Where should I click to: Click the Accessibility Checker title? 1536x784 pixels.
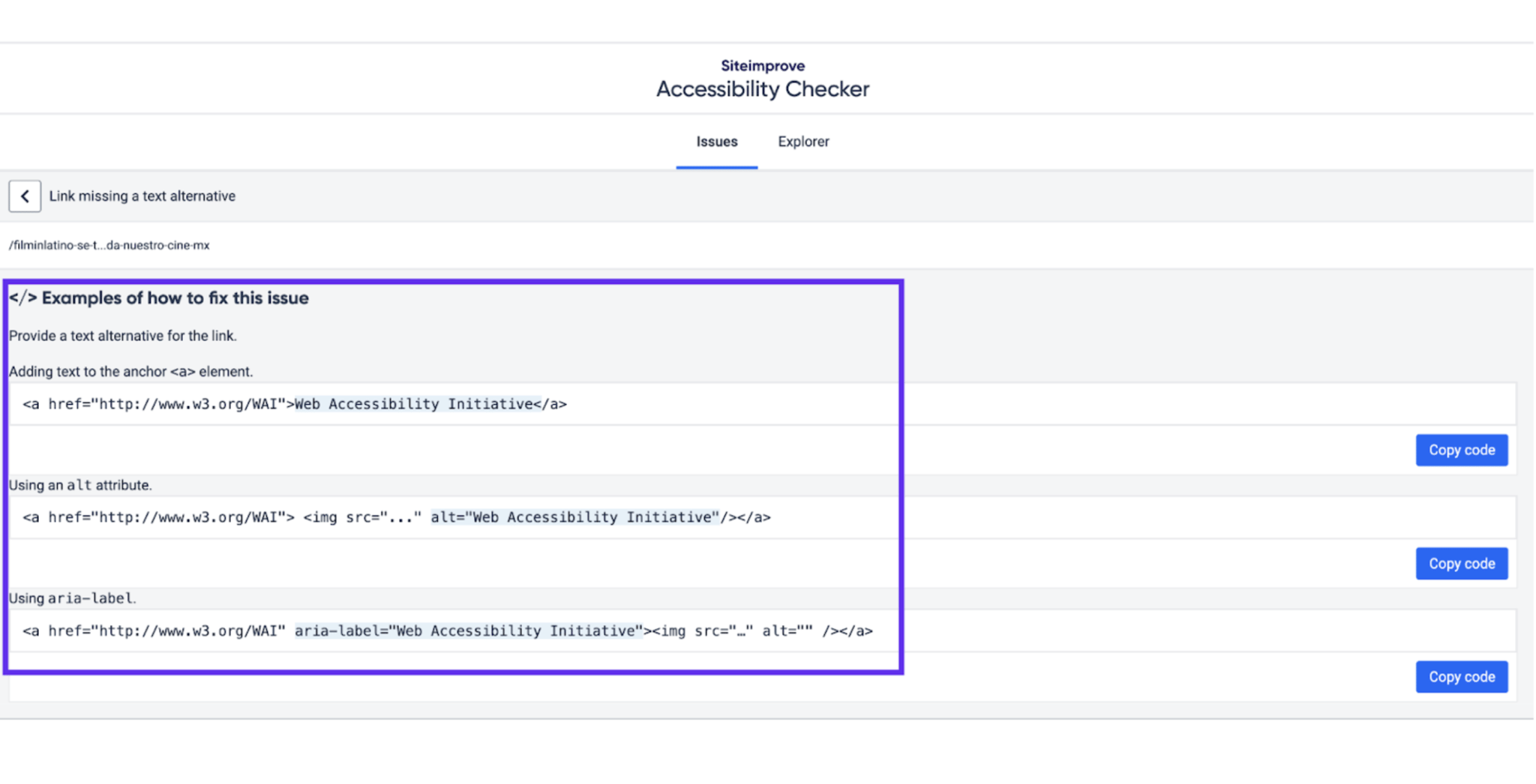click(763, 89)
